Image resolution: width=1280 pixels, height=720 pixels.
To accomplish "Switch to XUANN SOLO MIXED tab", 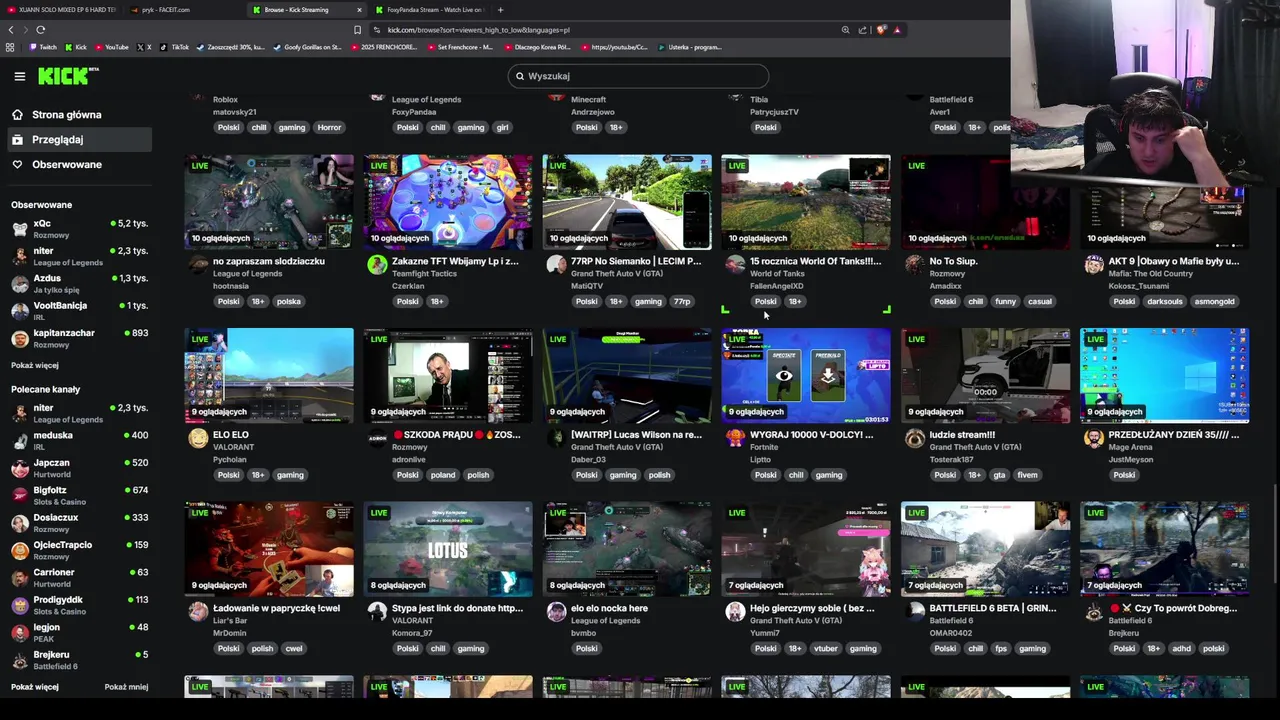I will click(61, 10).
